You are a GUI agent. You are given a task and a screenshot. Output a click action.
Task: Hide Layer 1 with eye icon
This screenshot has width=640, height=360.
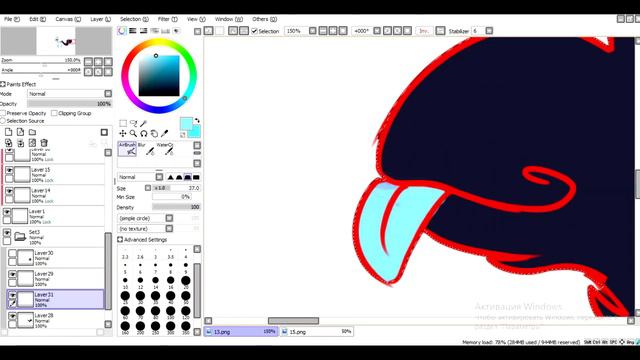pos(7,212)
